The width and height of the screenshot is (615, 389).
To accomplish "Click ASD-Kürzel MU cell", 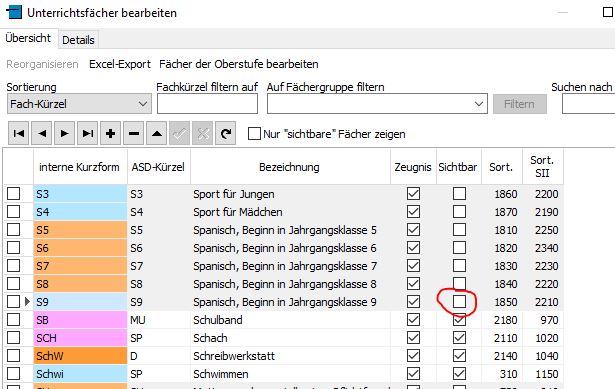I will (159, 320).
